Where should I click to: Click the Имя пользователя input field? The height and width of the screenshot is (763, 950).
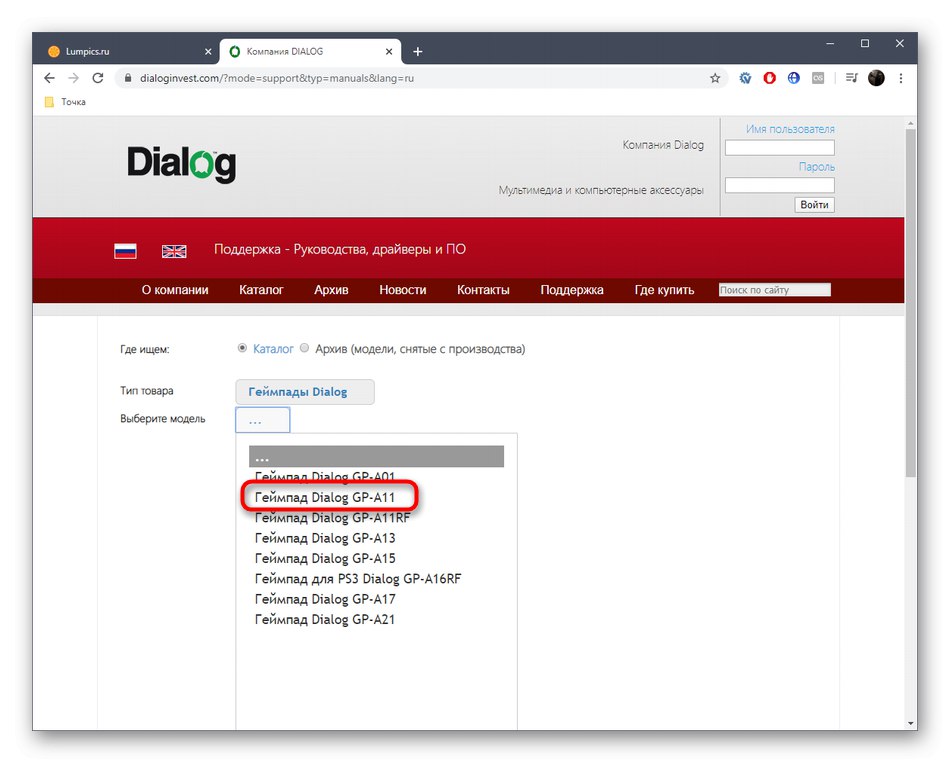[x=780, y=147]
